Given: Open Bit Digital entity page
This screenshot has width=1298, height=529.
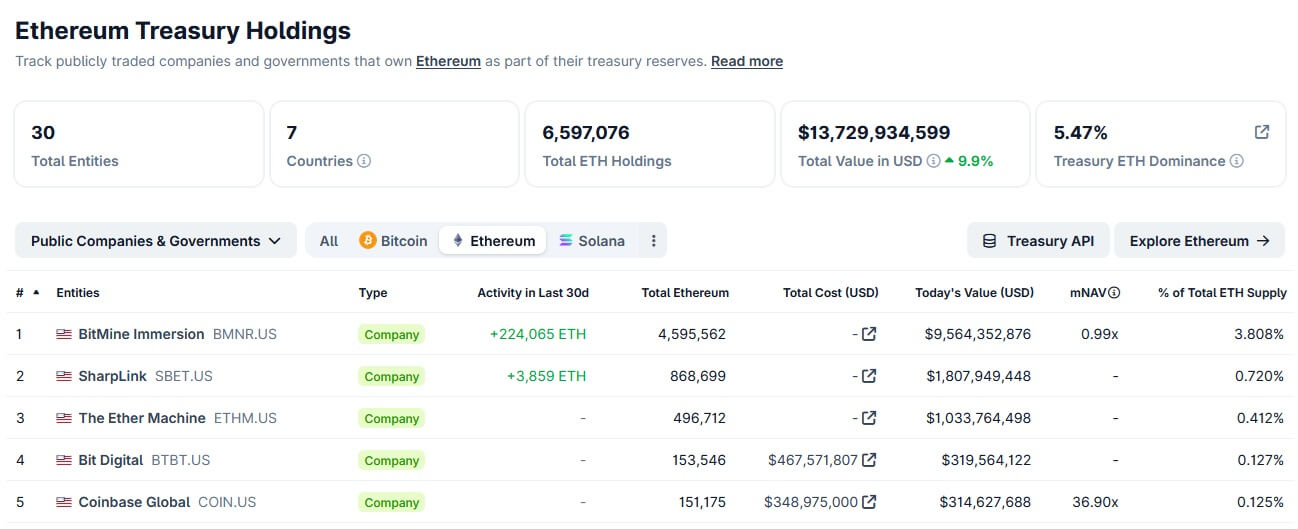Looking at the screenshot, I should 111,460.
